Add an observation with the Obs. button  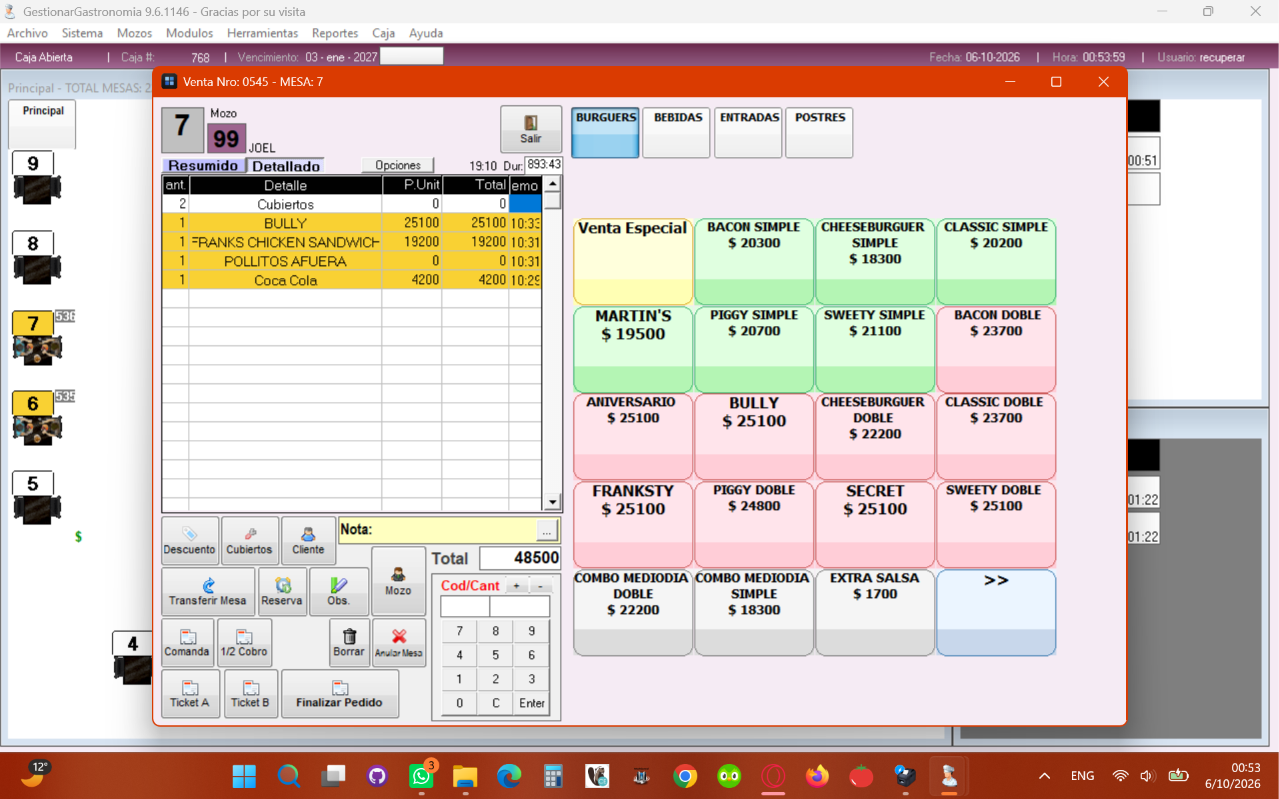(x=339, y=592)
